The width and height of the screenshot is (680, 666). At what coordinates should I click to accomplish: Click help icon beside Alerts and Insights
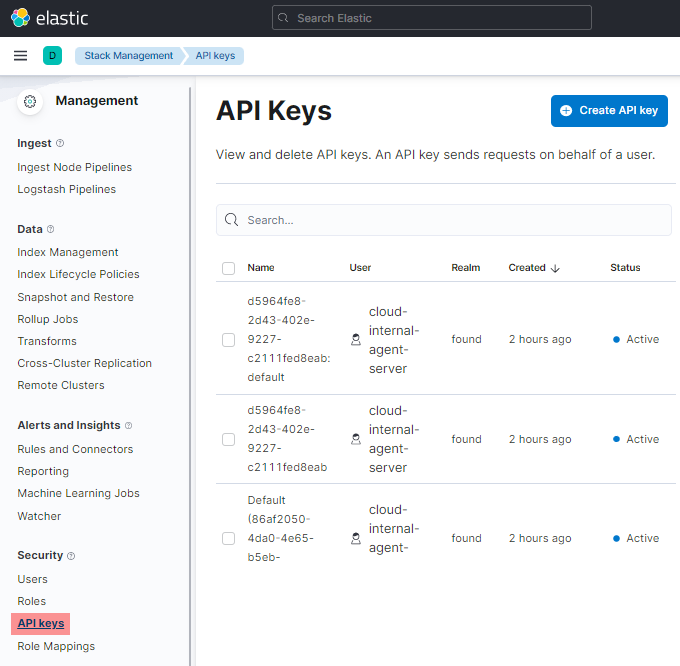click(128, 425)
